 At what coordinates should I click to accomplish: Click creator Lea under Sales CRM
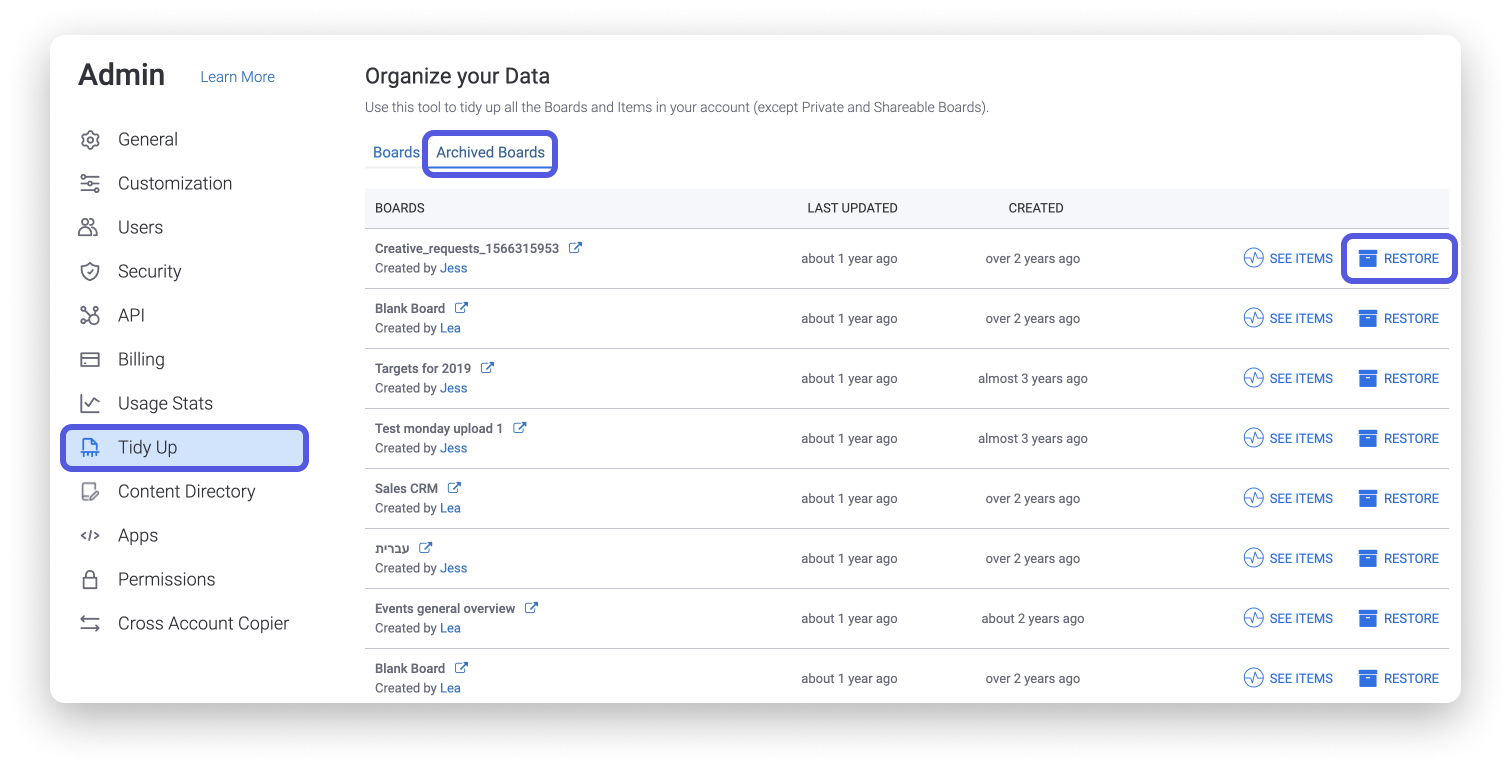point(450,508)
